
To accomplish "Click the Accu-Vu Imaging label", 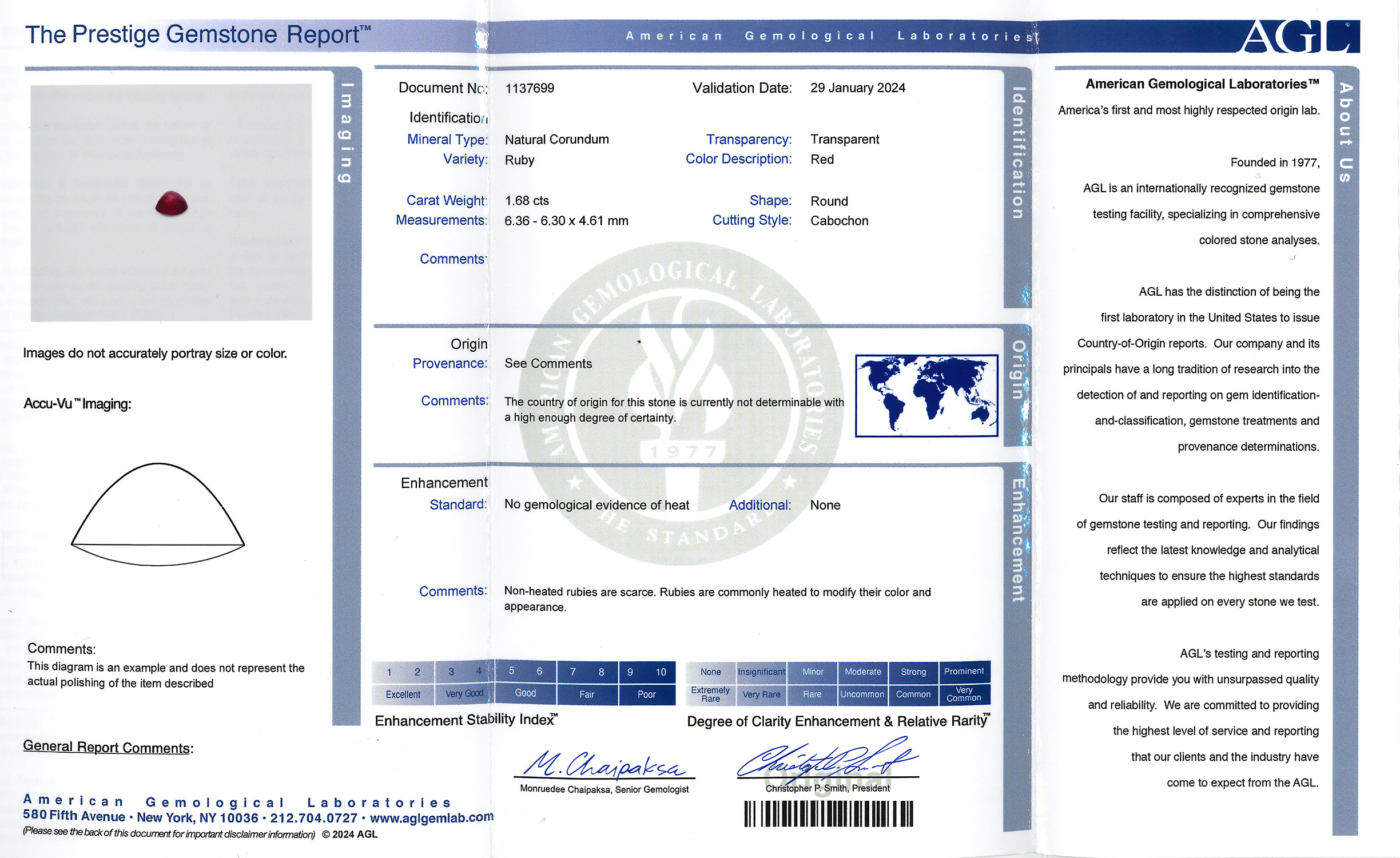I will click(77, 404).
